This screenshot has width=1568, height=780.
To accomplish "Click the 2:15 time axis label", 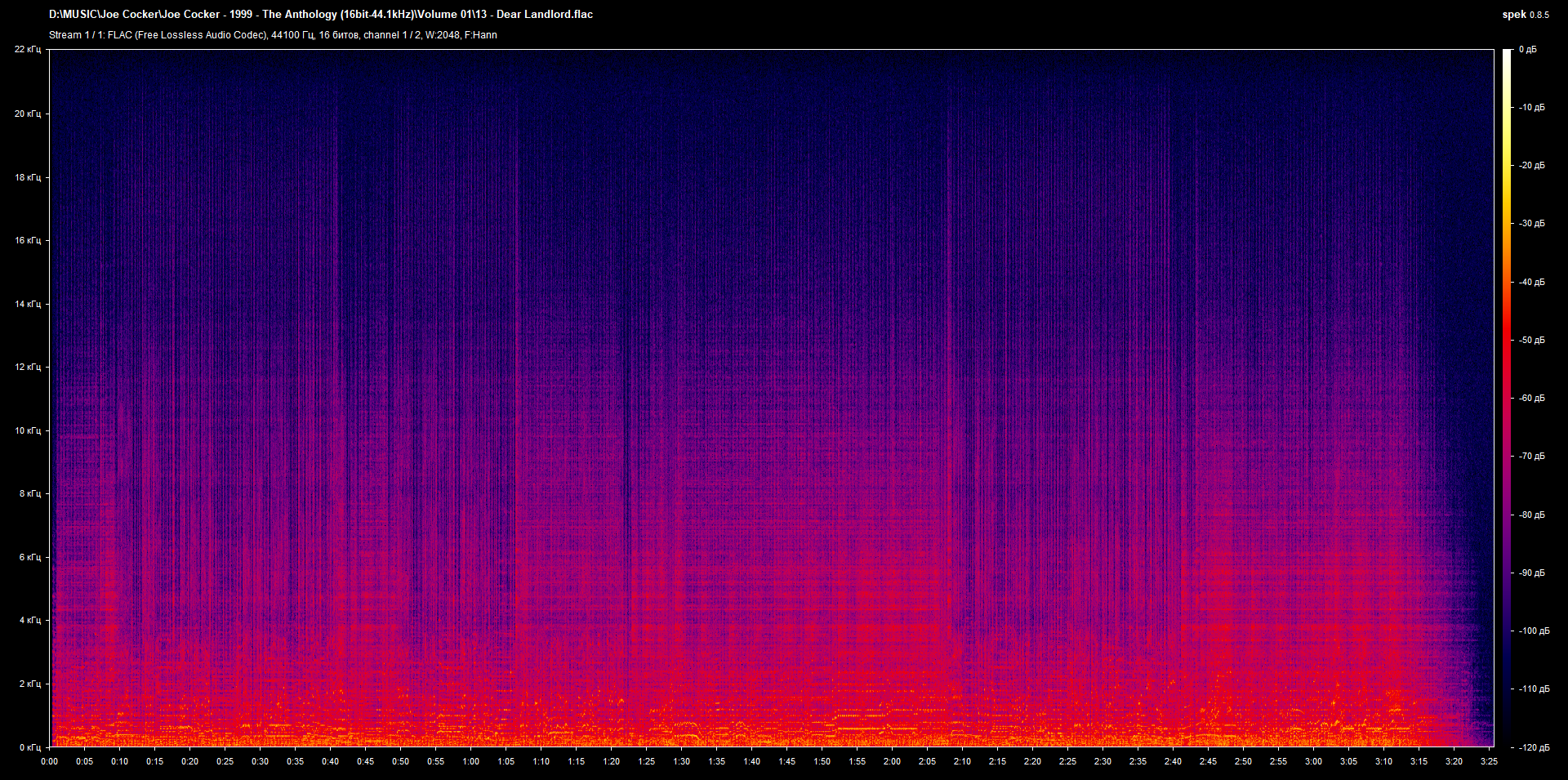I will [x=997, y=761].
